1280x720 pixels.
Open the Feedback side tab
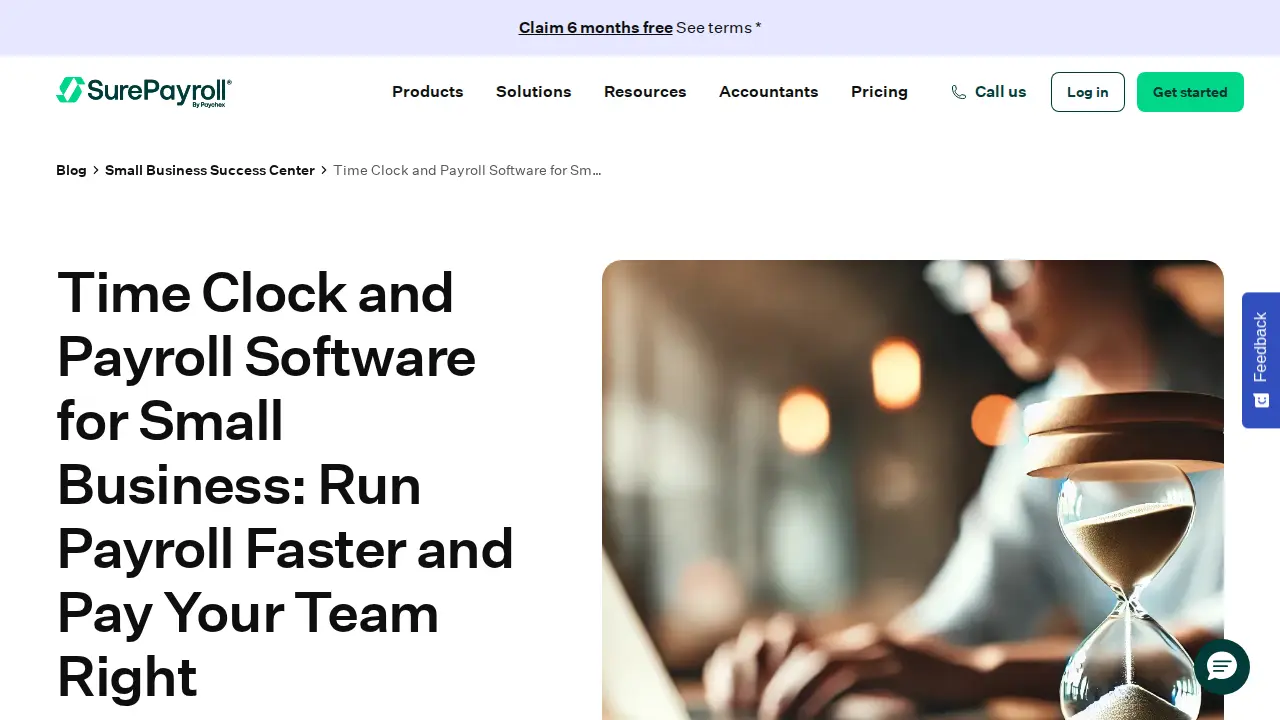(x=1261, y=360)
